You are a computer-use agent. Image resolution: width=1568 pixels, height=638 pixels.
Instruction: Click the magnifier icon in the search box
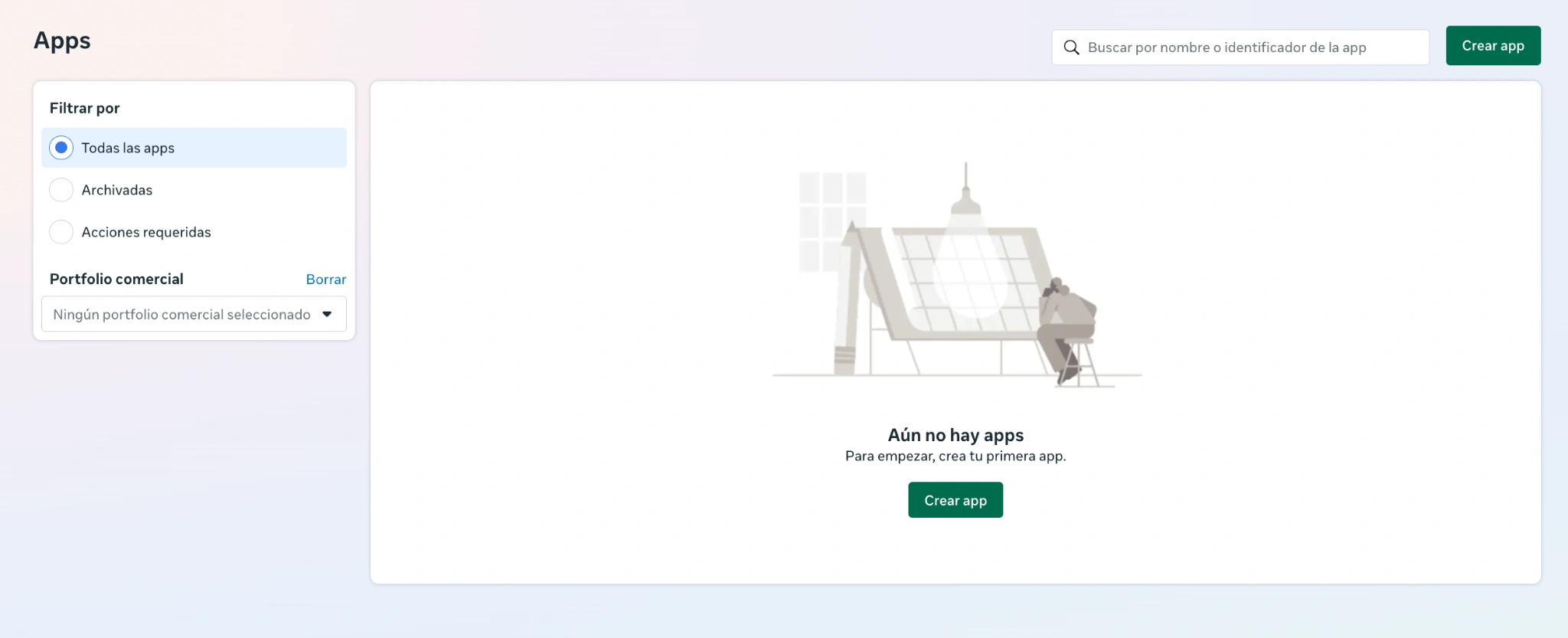1071,47
